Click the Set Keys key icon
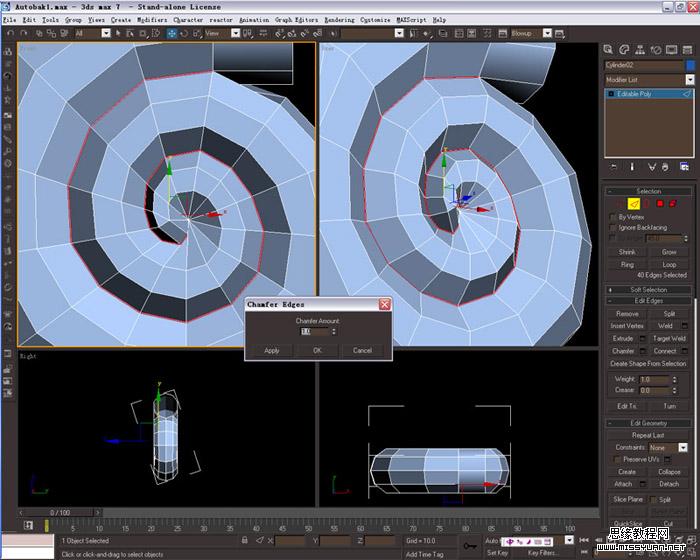The image size is (700, 560). click(x=470, y=546)
